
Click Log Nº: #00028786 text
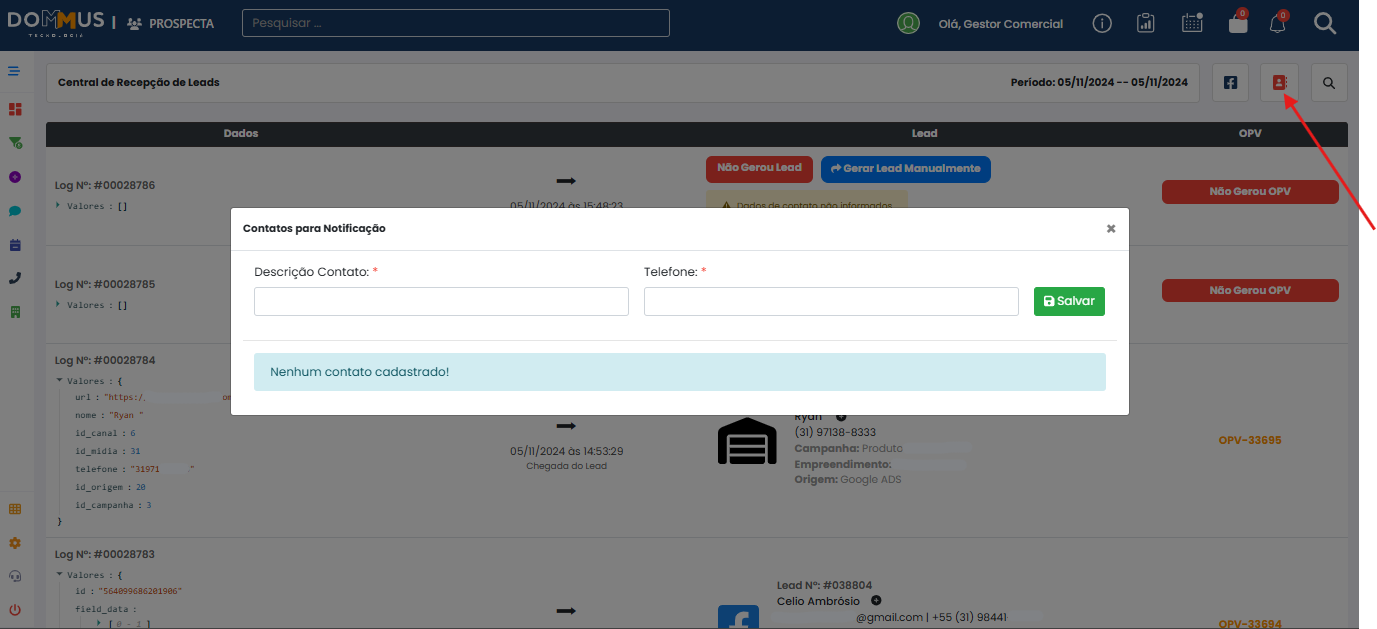105,186
